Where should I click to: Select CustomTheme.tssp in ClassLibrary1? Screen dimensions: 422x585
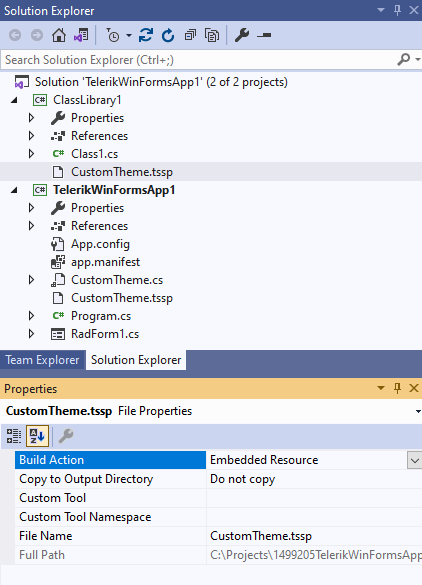point(122,172)
